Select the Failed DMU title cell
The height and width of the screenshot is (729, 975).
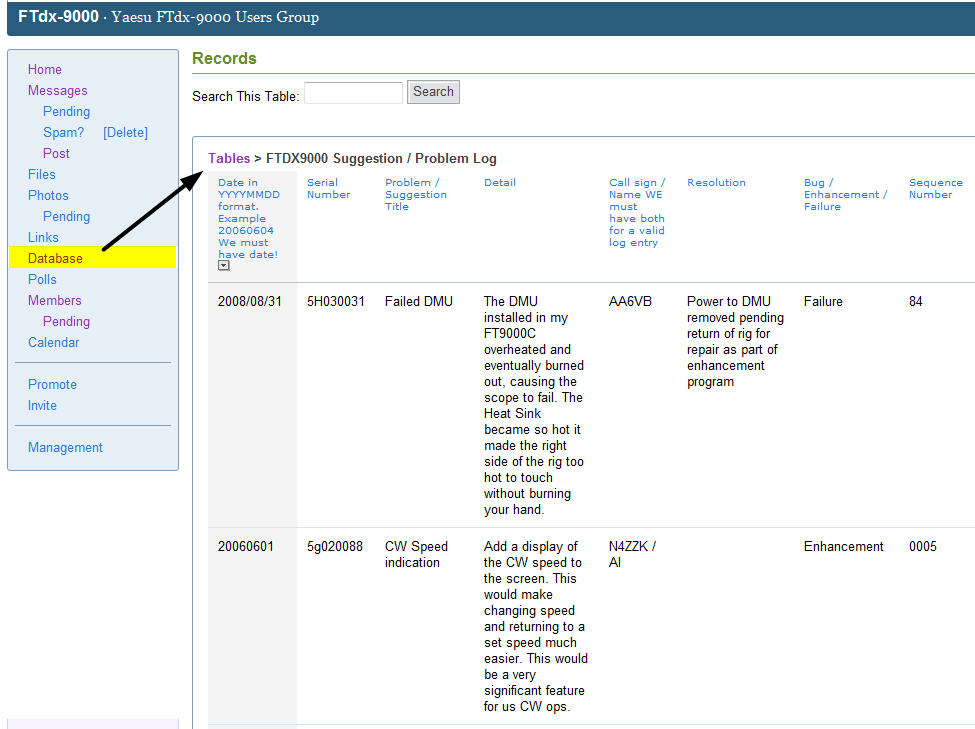[x=418, y=302]
